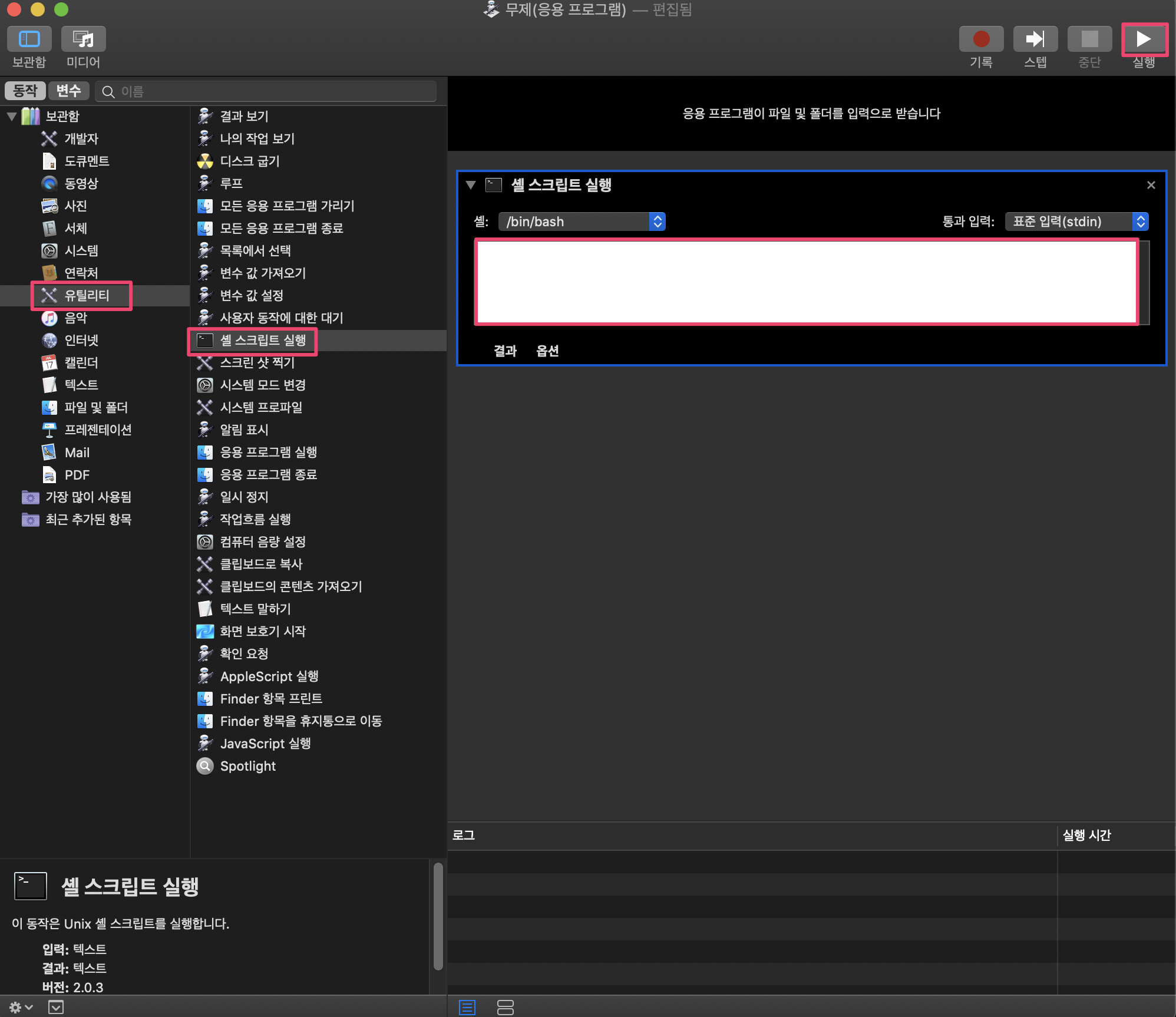Collapse the Run Shell Script action triangle

(471, 185)
